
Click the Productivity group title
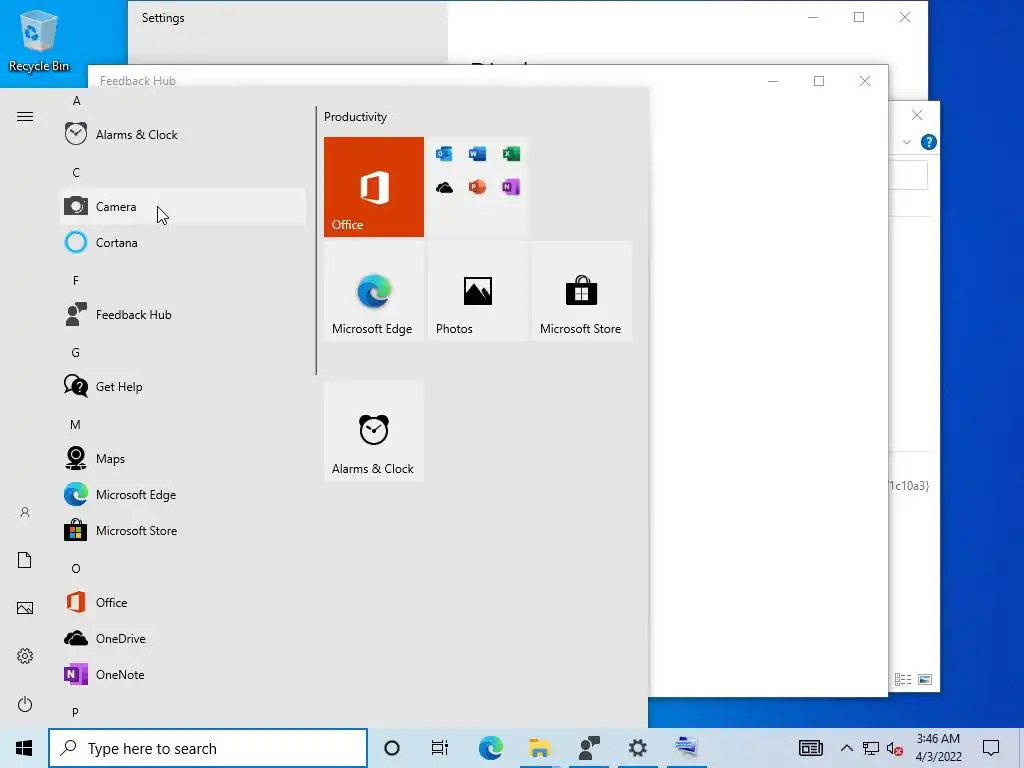[x=355, y=117]
